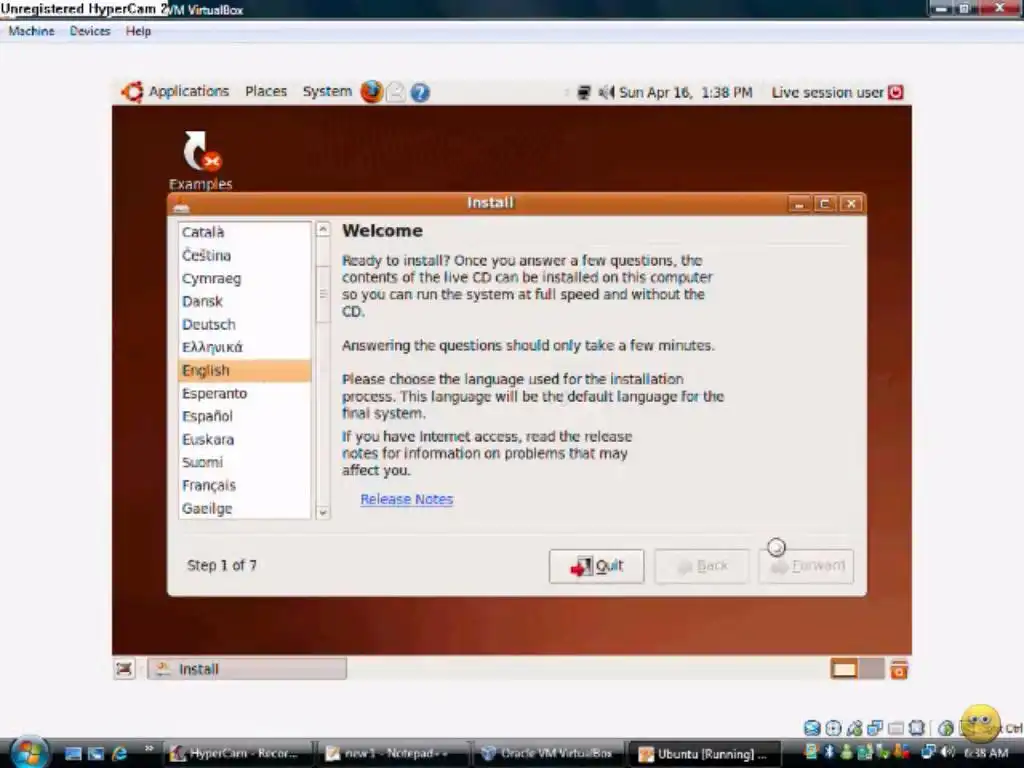Click the Back button in installer

[702, 566]
